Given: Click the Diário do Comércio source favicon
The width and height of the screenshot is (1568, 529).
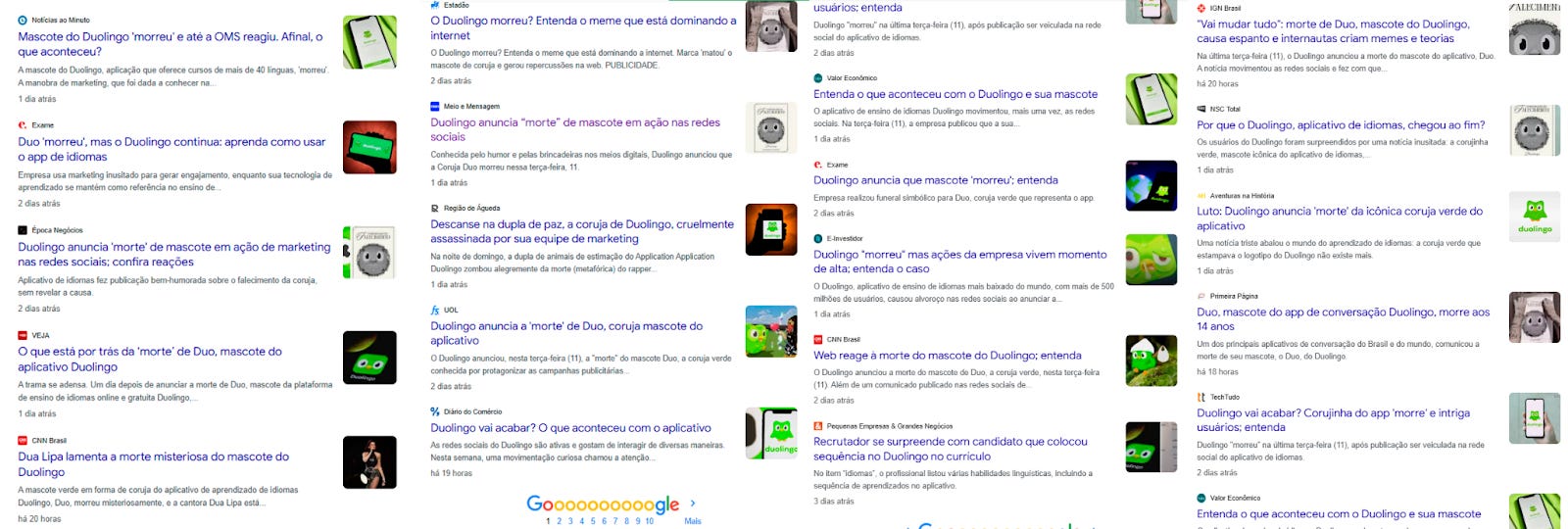Looking at the screenshot, I should click(x=435, y=411).
